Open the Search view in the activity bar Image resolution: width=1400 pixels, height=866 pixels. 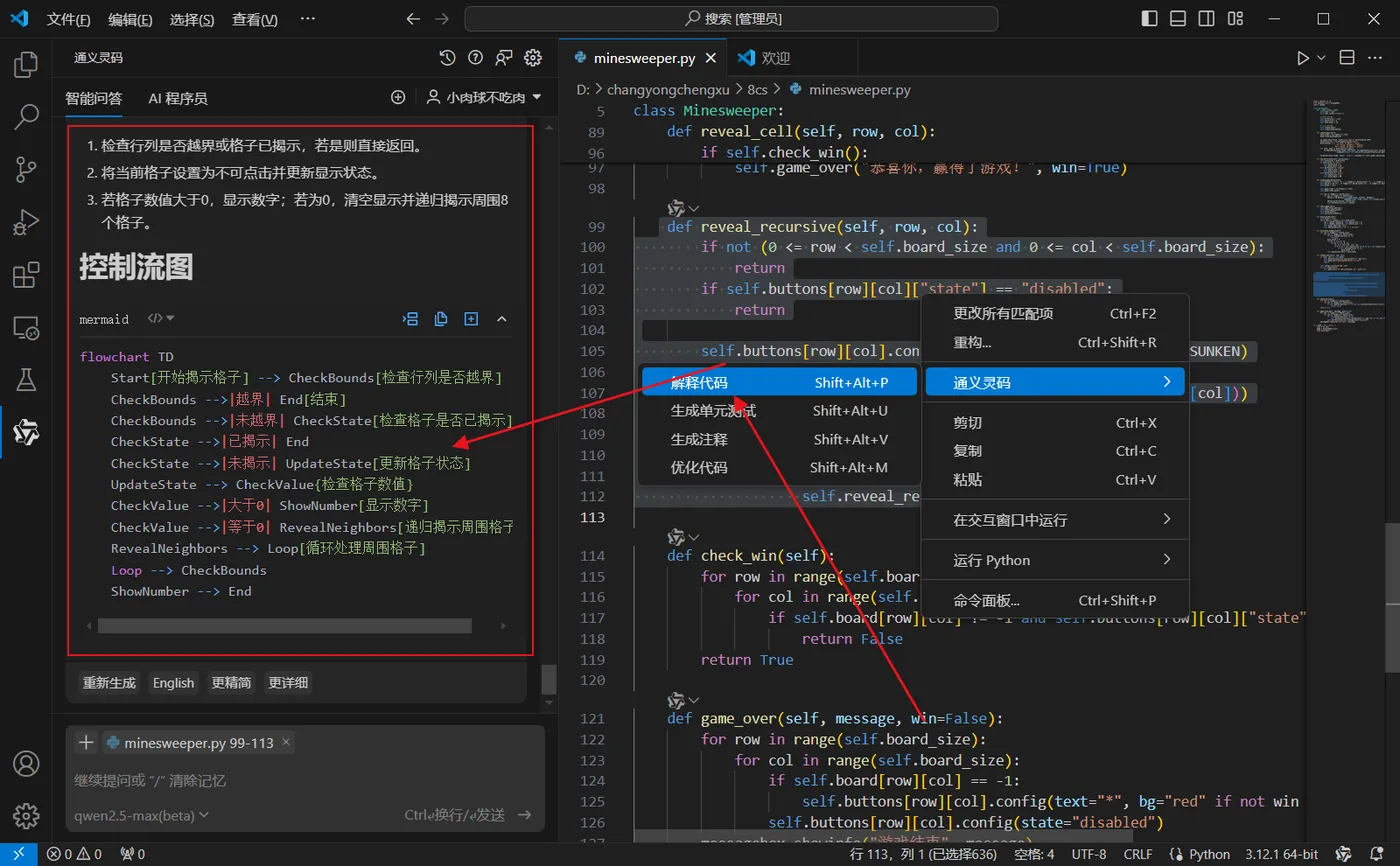click(x=26, y=118)
